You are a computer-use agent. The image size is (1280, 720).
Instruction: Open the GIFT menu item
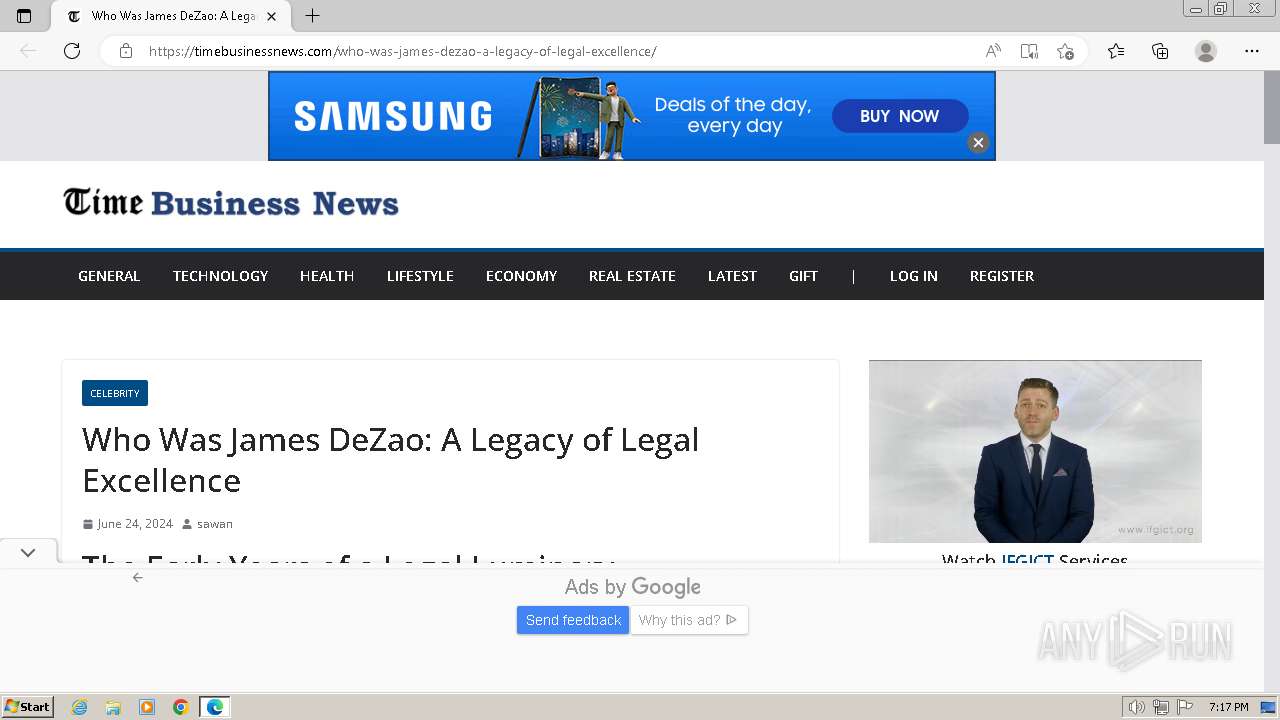point(803,276)
